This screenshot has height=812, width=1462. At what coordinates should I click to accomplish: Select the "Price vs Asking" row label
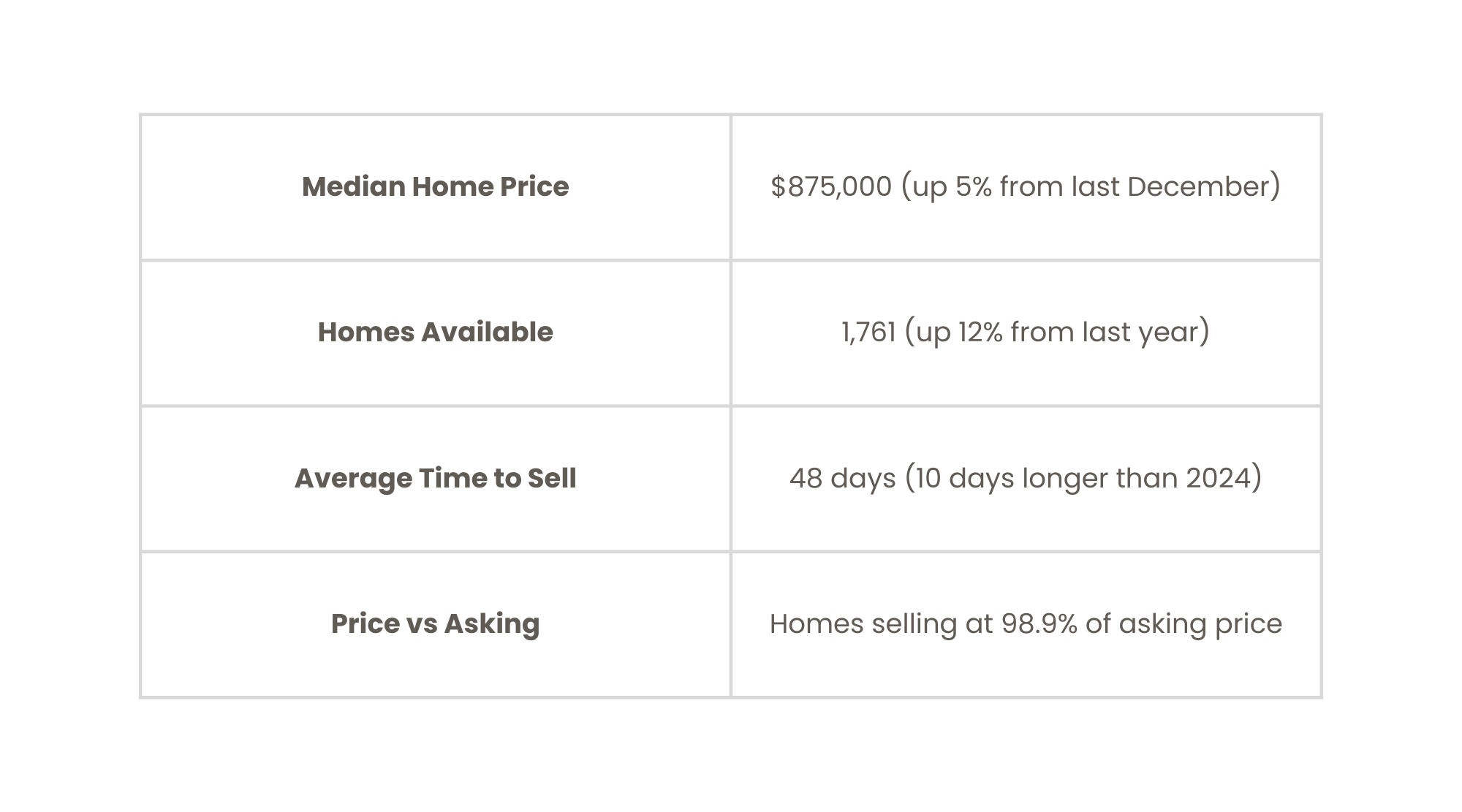pos(435,624)
